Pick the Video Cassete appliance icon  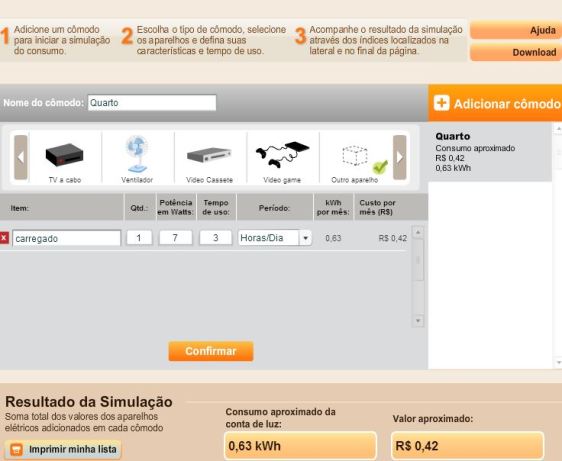pos(210,158)
